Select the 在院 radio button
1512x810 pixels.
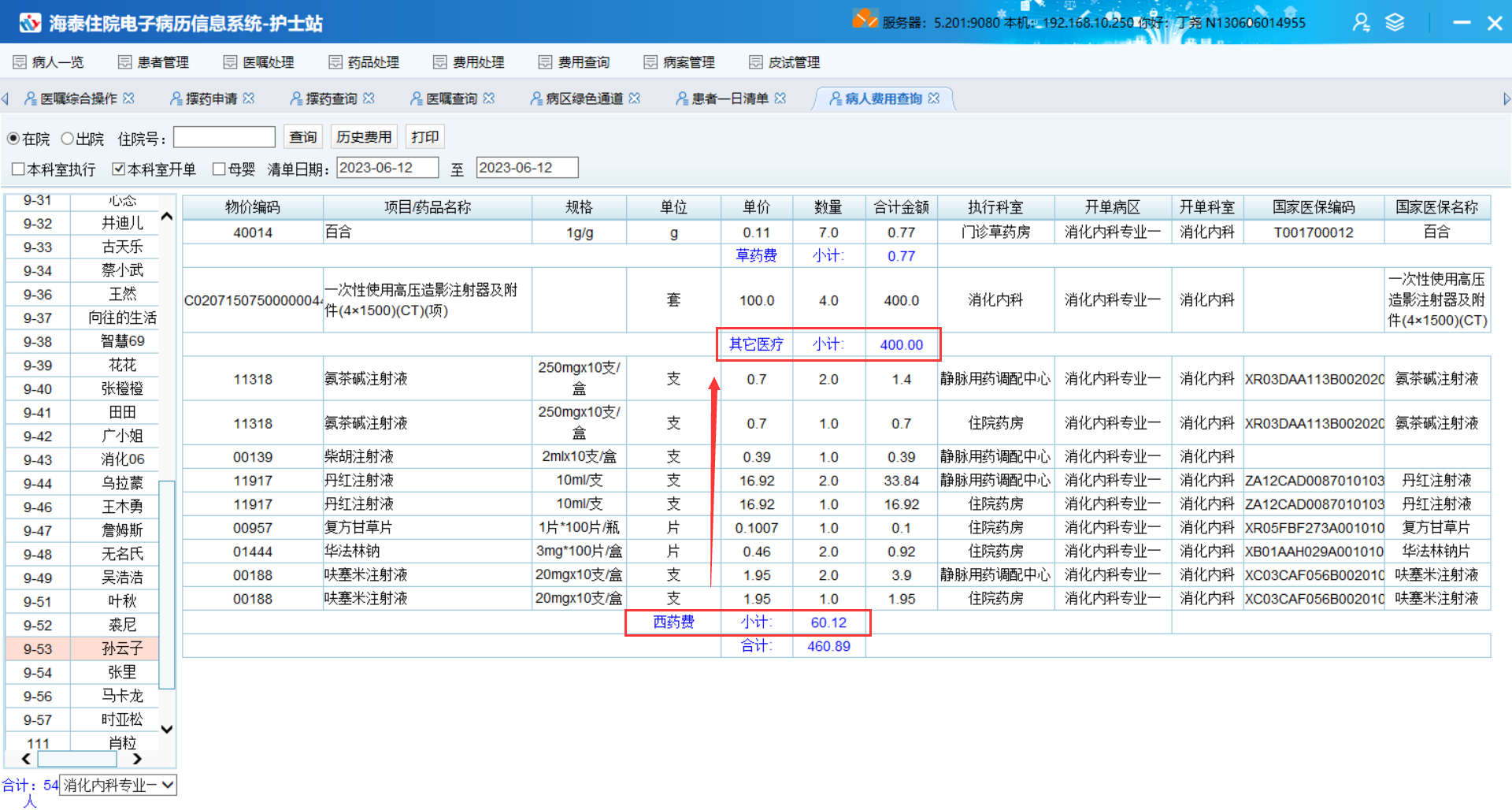[x=13, y=139]
